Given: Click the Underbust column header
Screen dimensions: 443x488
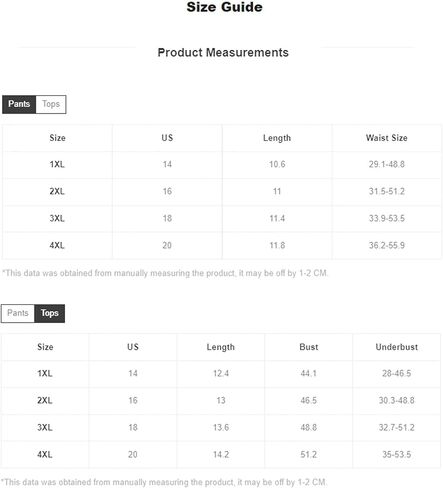Looking at the screenshot, I should click(397, 347).
